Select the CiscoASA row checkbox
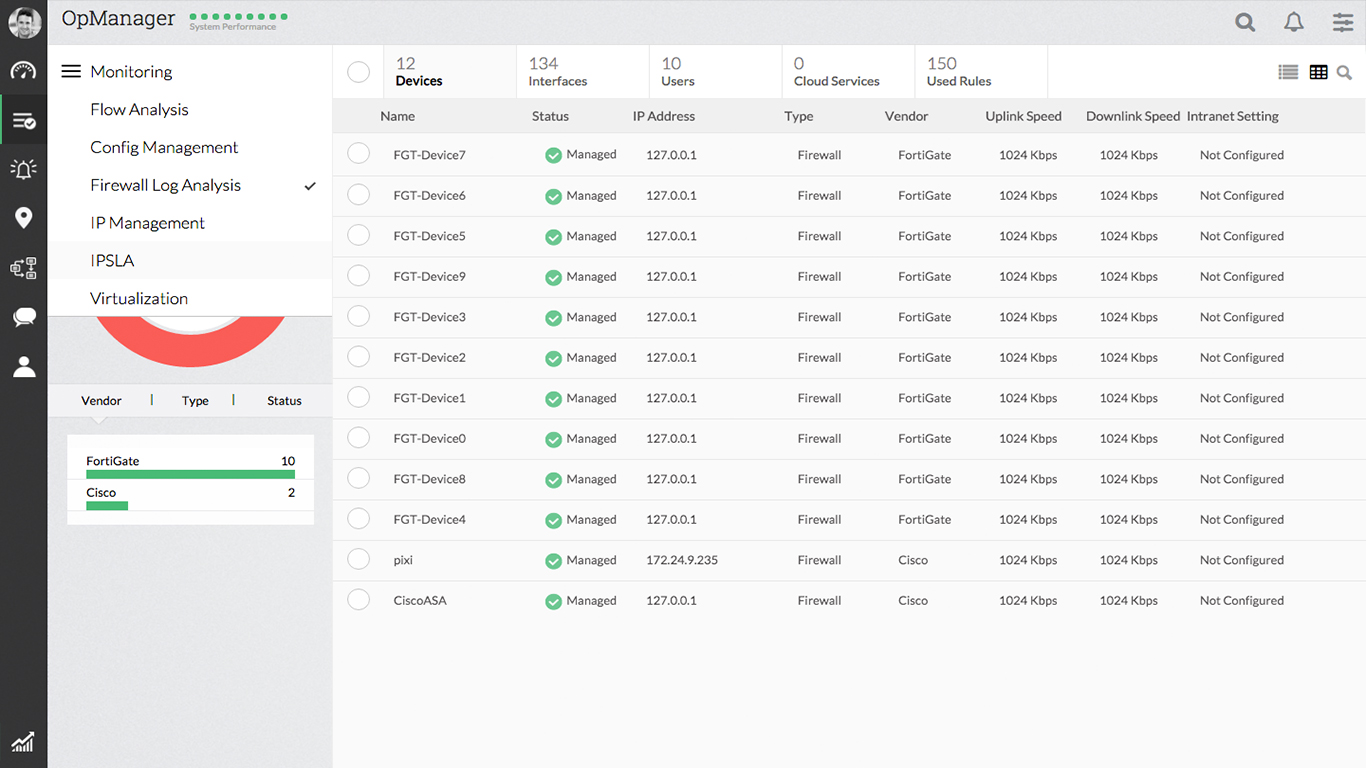The width and height of the screenshot is (1366, 768). (x=358, y=600)
